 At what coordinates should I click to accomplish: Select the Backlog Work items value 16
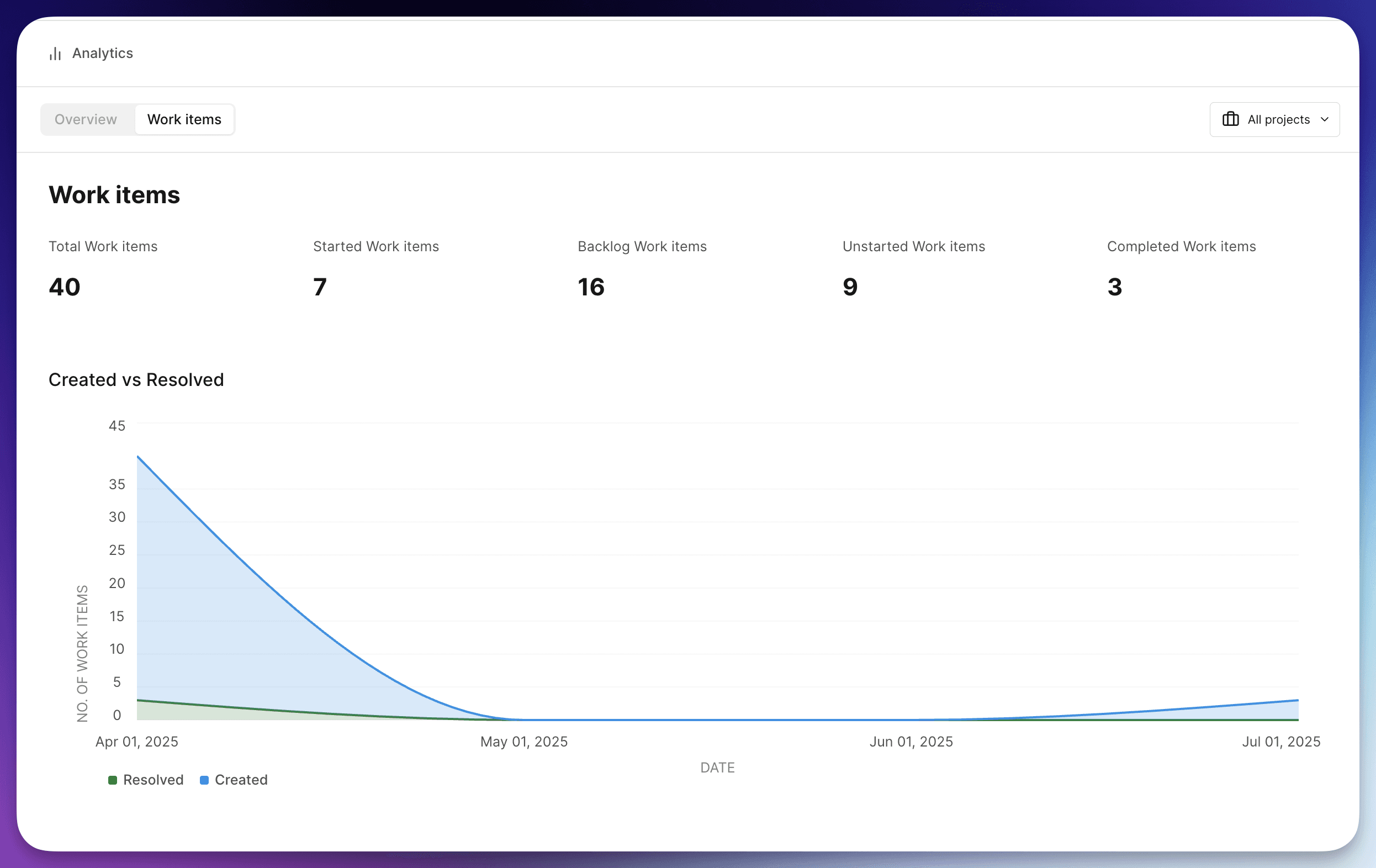click(592, 286)
